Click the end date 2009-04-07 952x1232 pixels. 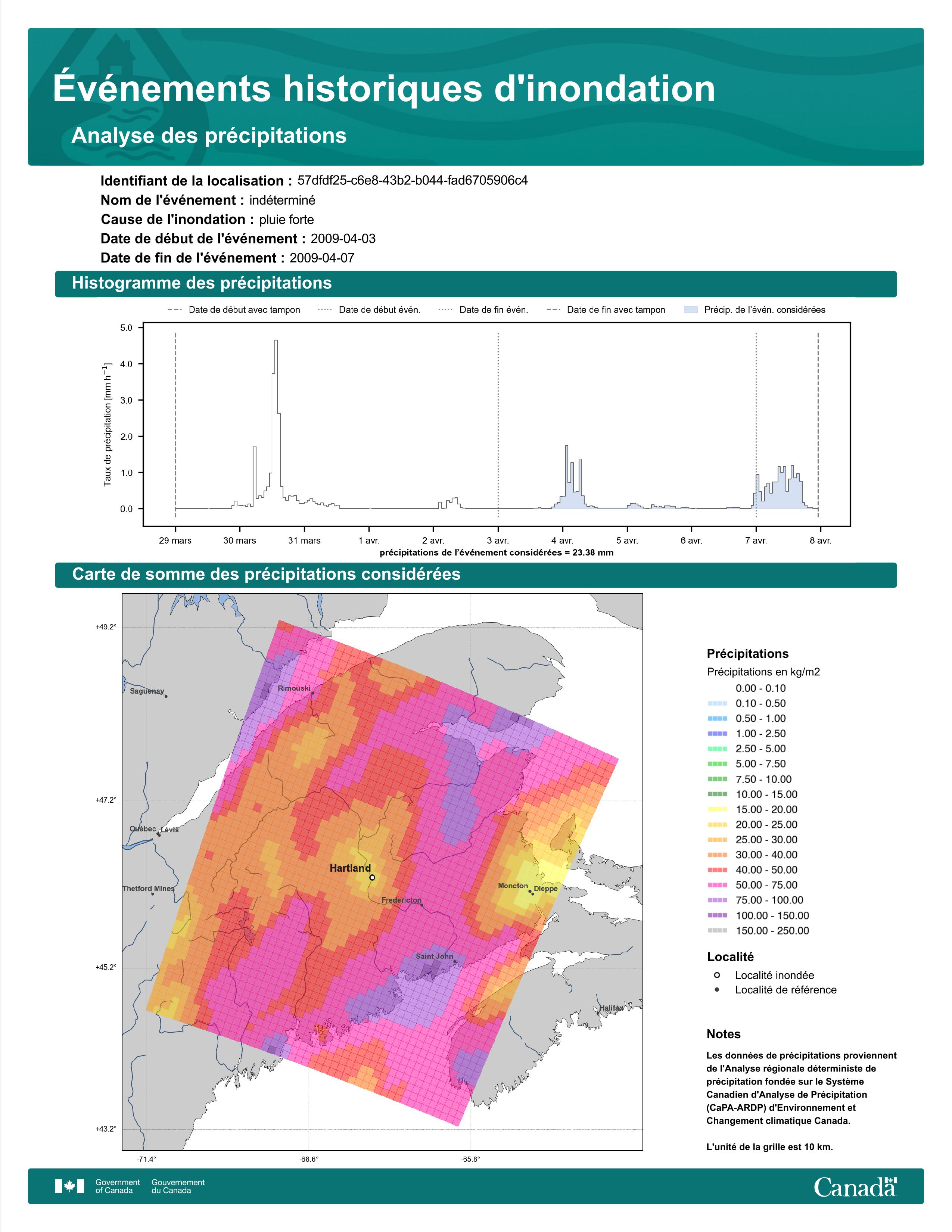click(322, 258)
